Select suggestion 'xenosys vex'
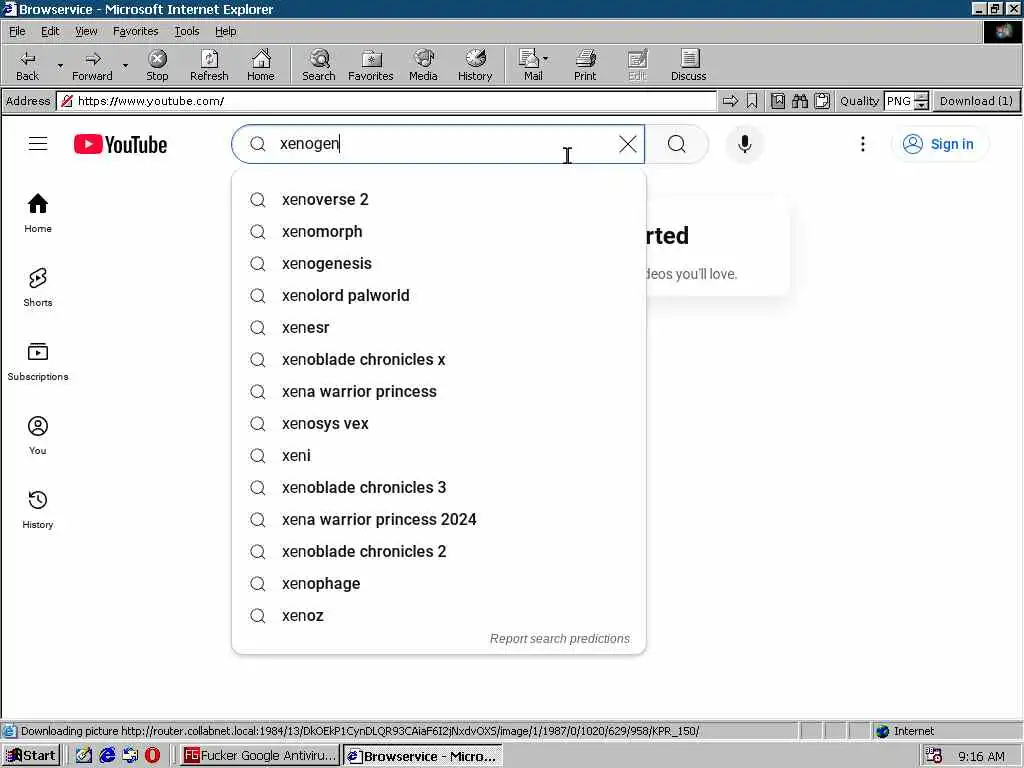The height and width of the screenshot is (768, 1024). 439,423
